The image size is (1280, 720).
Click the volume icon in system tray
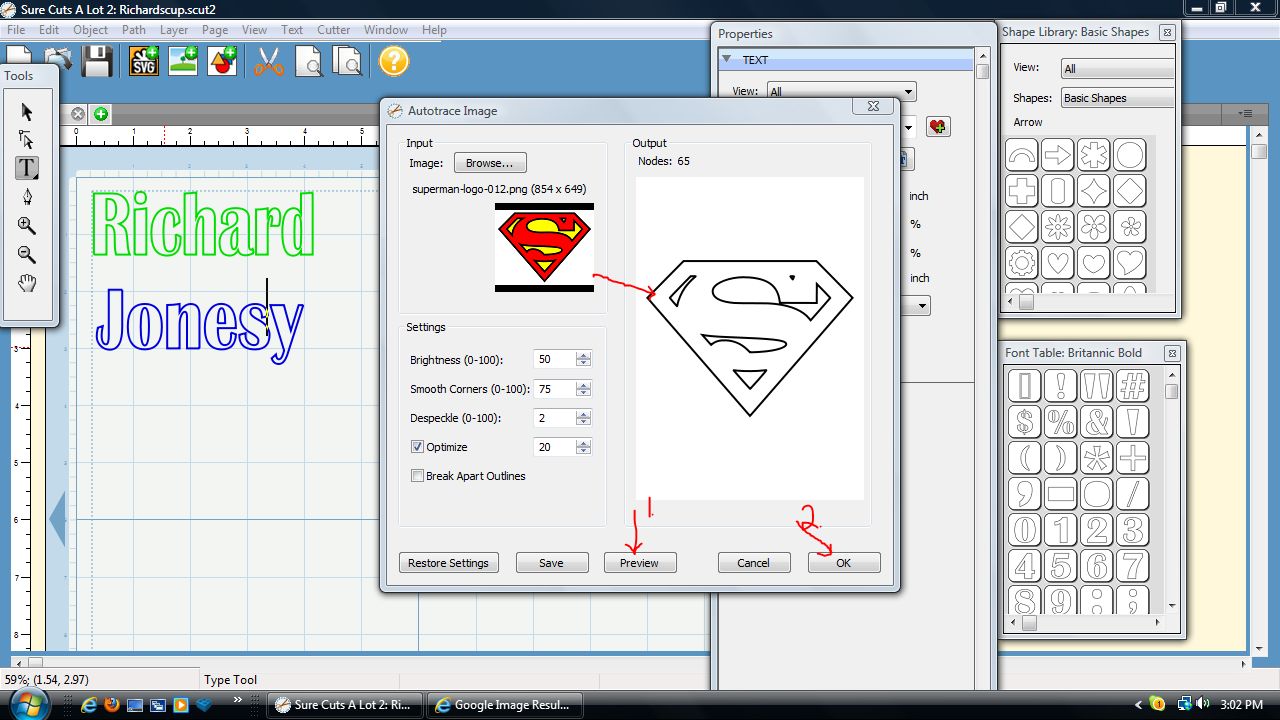pyautogui.click(x=1204, y=705)
